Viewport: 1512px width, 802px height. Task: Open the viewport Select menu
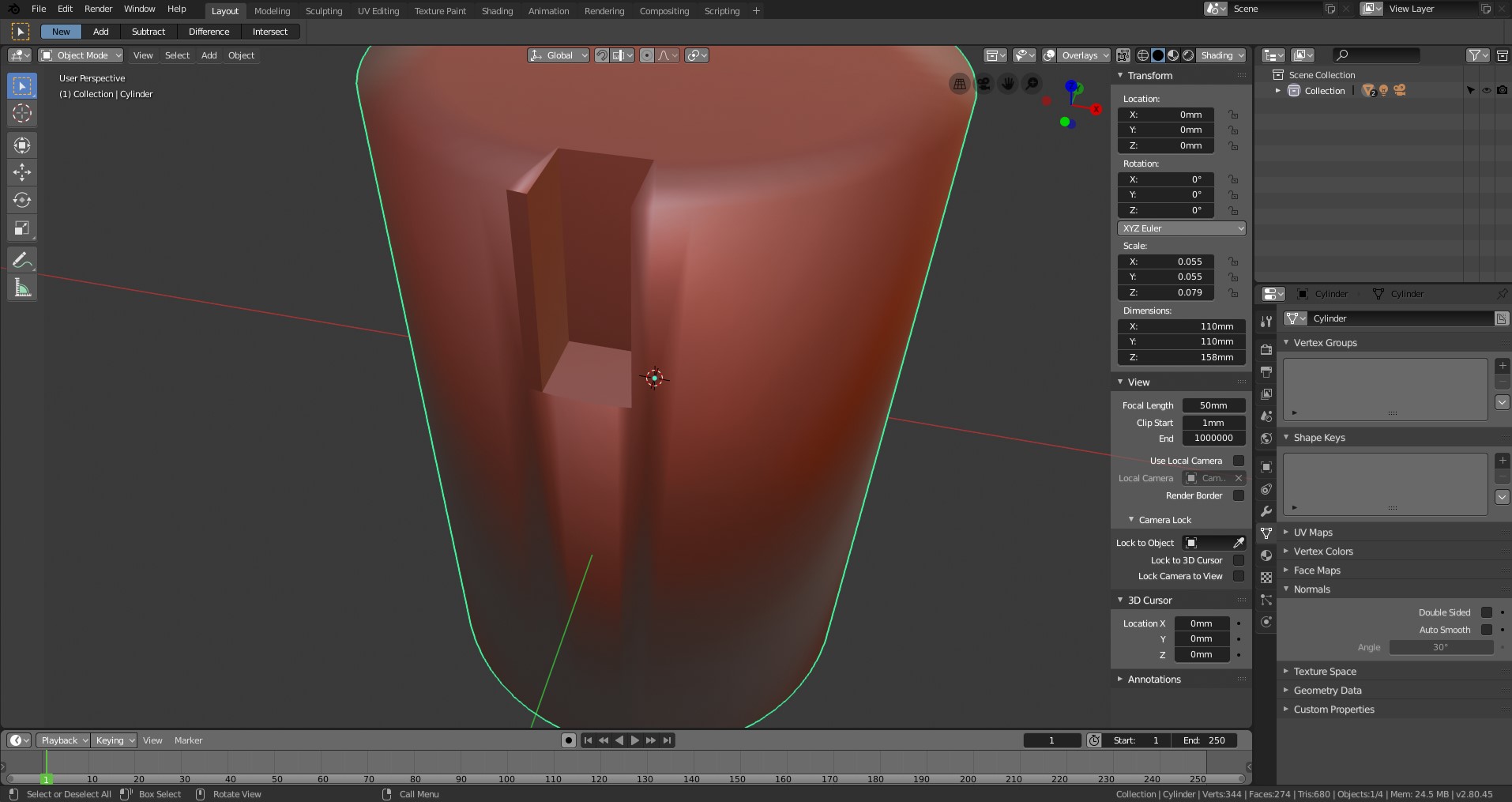coord(177,55)
